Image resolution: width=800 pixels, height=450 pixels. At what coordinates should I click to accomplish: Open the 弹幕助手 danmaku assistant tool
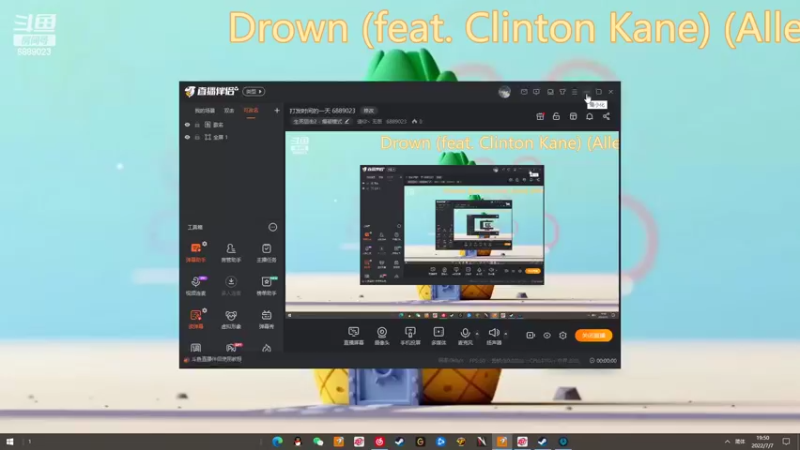pyautogui.click(x=195, y=252)
